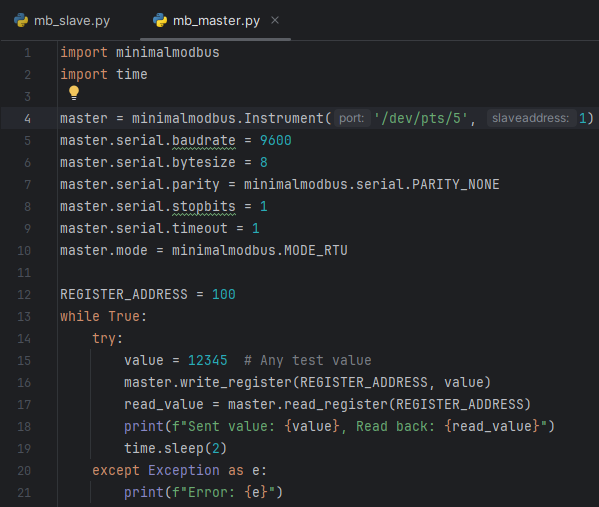Click the yellow lightbulb quick-fix icon
The height and width of the screenshot is (507, 599).
pos(74,93)
